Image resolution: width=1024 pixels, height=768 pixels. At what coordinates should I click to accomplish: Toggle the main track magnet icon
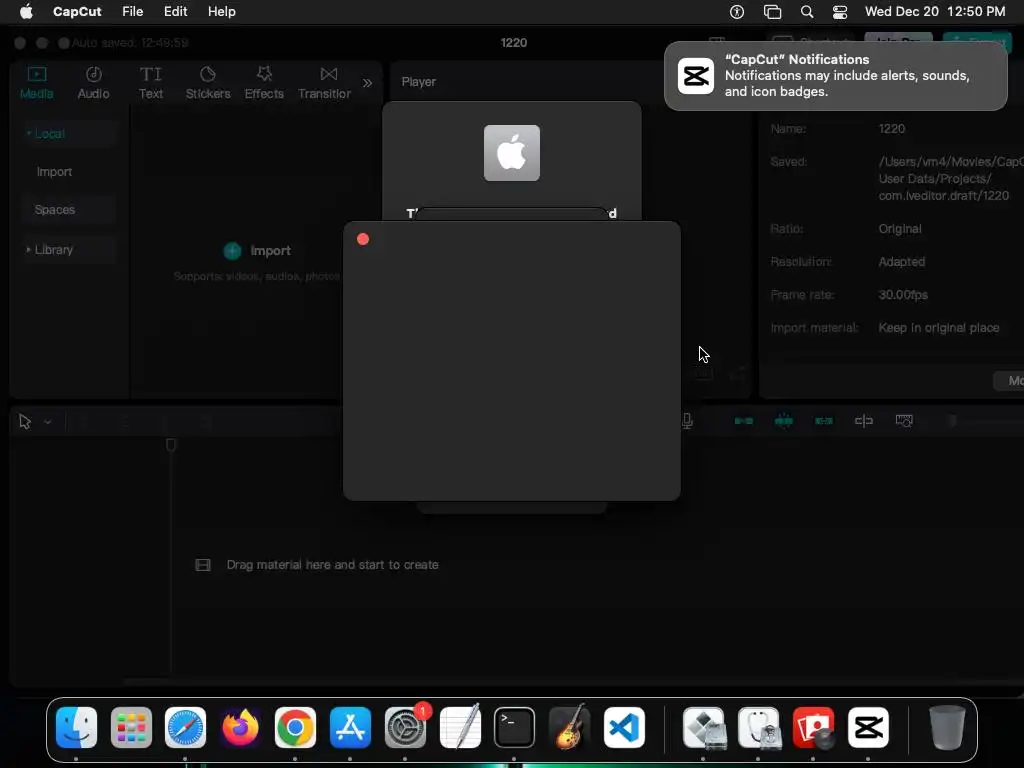(744, 421)
